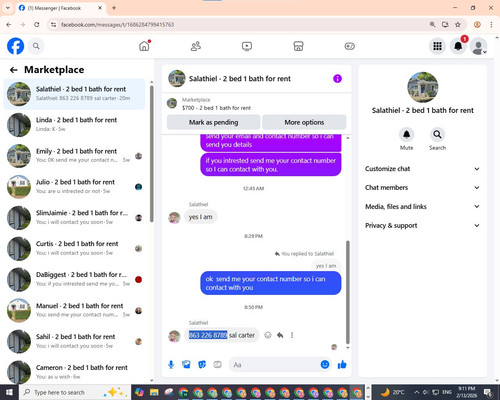The width and height of the screenshot is (500, 400).
Task: Open the Emily conversation in the list
Action: point(75,156)
